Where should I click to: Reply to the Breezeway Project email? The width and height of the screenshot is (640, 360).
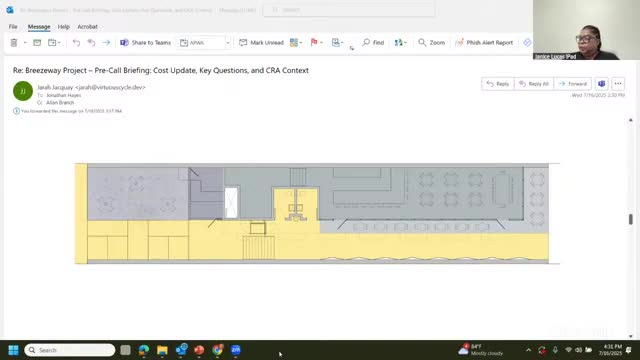click(x=498, y=84)
